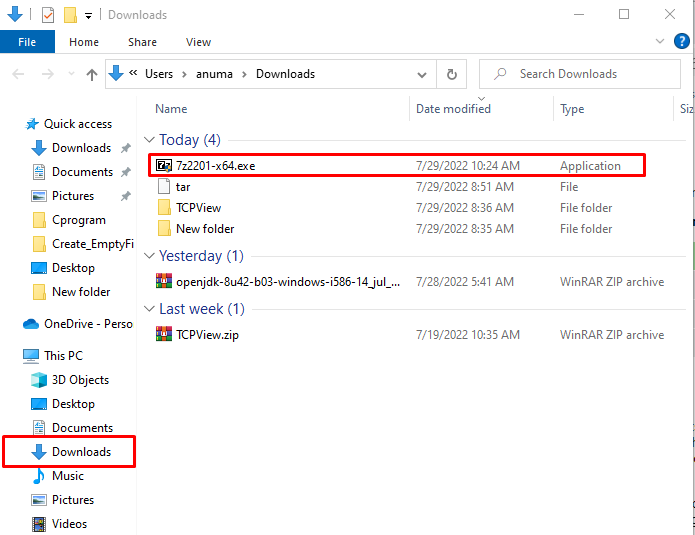Open the Customize Quick Access Toolbar dropdown
This screenshot has height=535, width=695.
89,16
